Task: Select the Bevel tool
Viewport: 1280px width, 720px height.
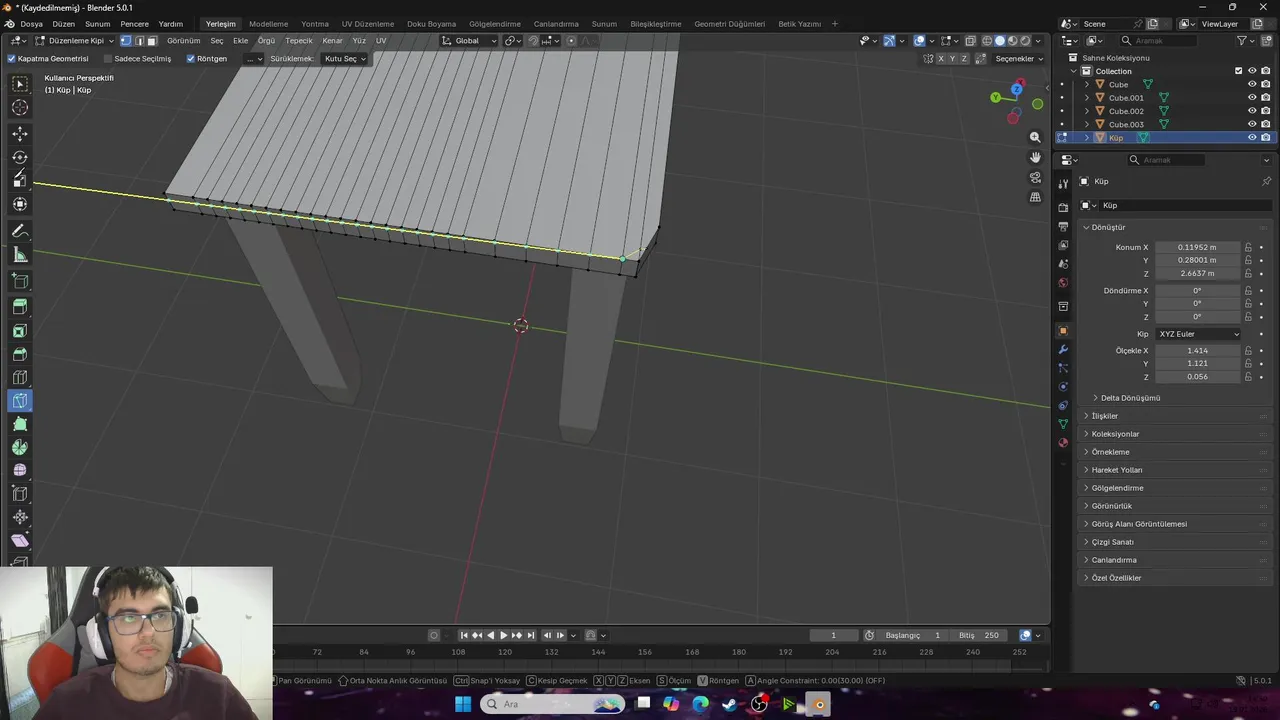Action: (x=20, y=354)
